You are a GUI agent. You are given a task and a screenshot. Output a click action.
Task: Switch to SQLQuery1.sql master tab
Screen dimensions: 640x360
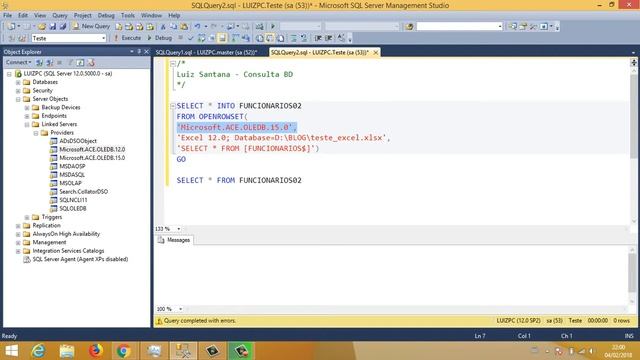point(207,52)
